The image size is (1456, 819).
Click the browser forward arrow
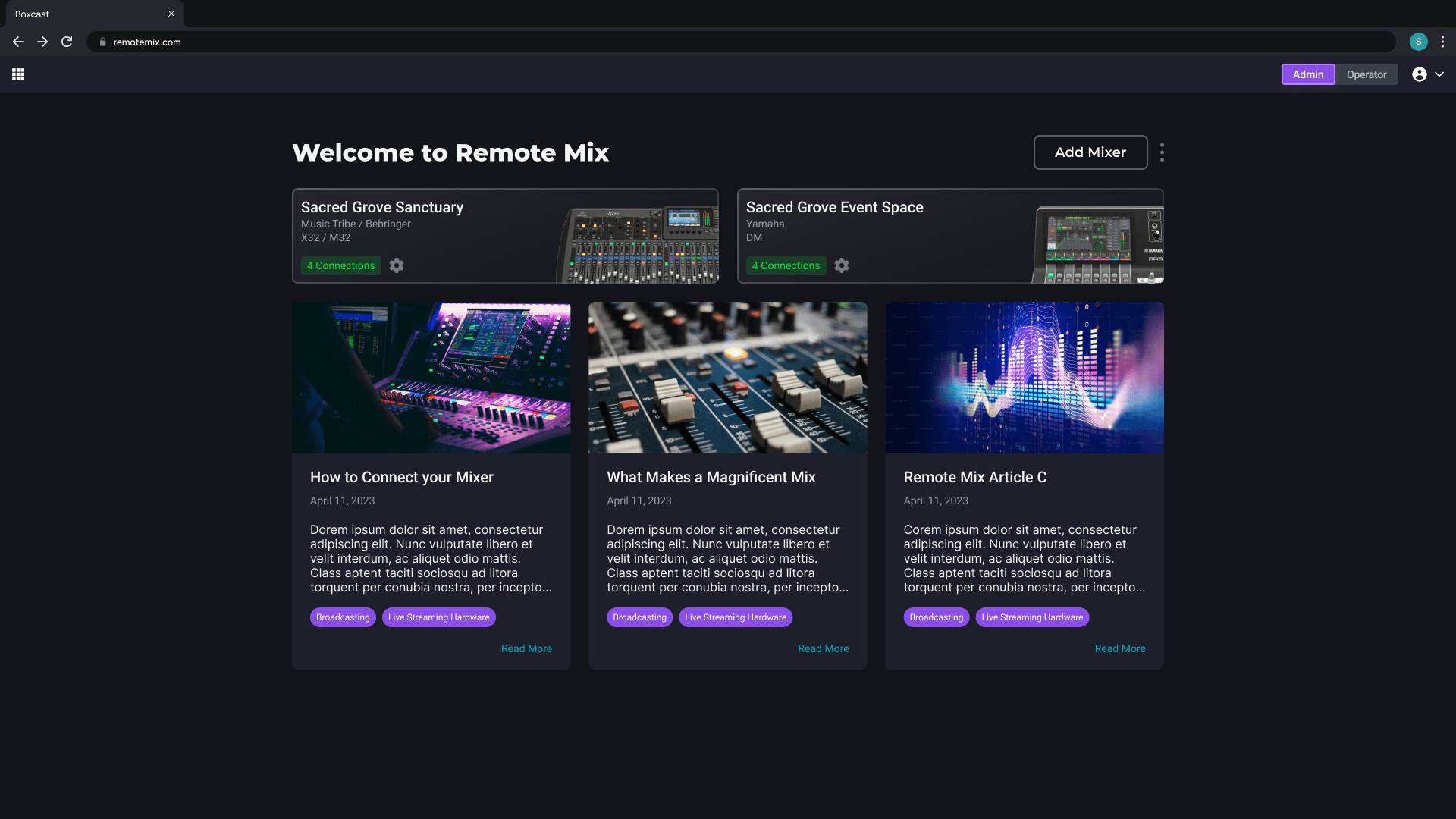click(x=42, y=42)
